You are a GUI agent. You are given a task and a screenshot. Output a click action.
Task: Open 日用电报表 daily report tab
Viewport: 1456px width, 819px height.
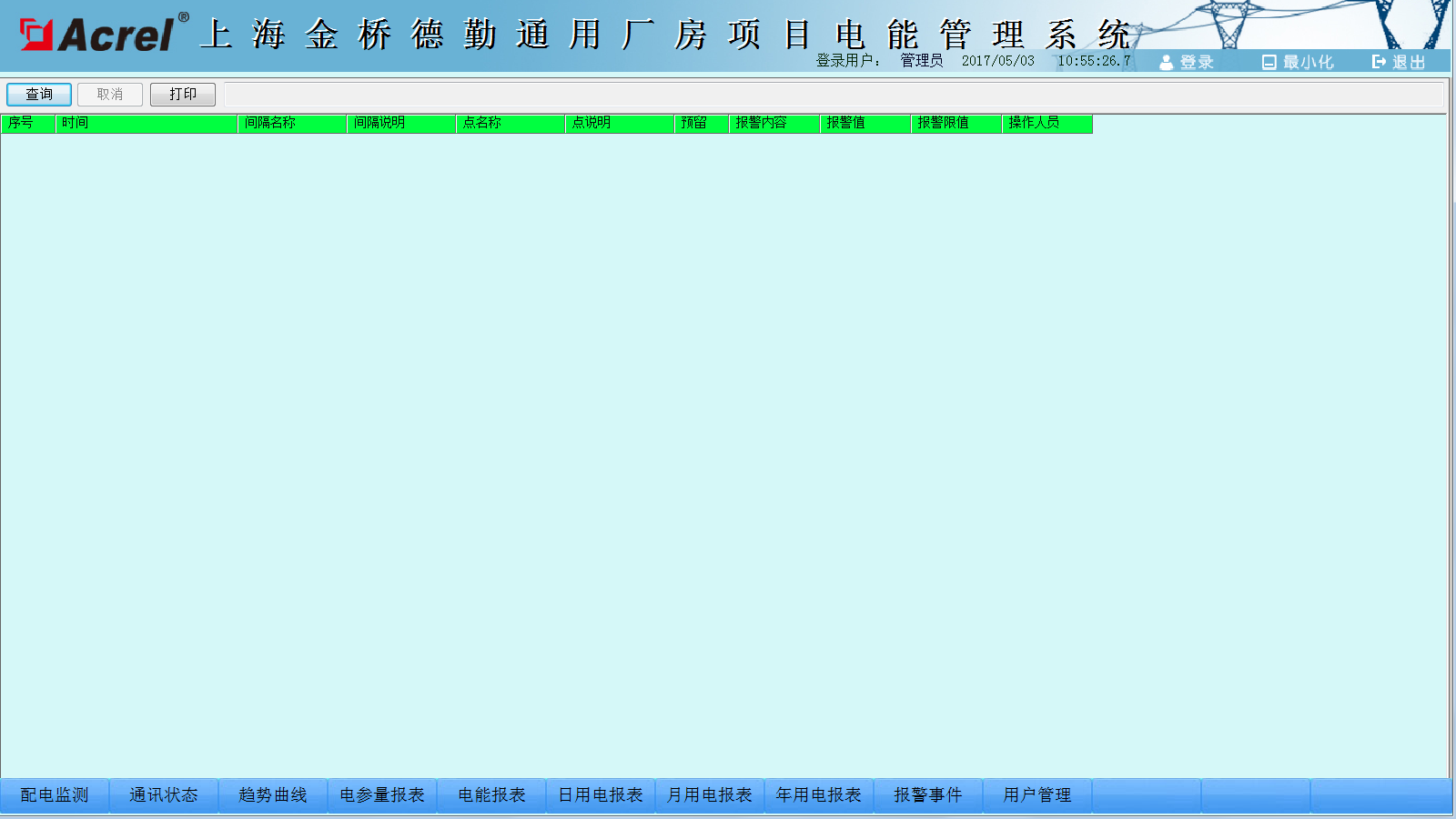(x=601, y=795)
